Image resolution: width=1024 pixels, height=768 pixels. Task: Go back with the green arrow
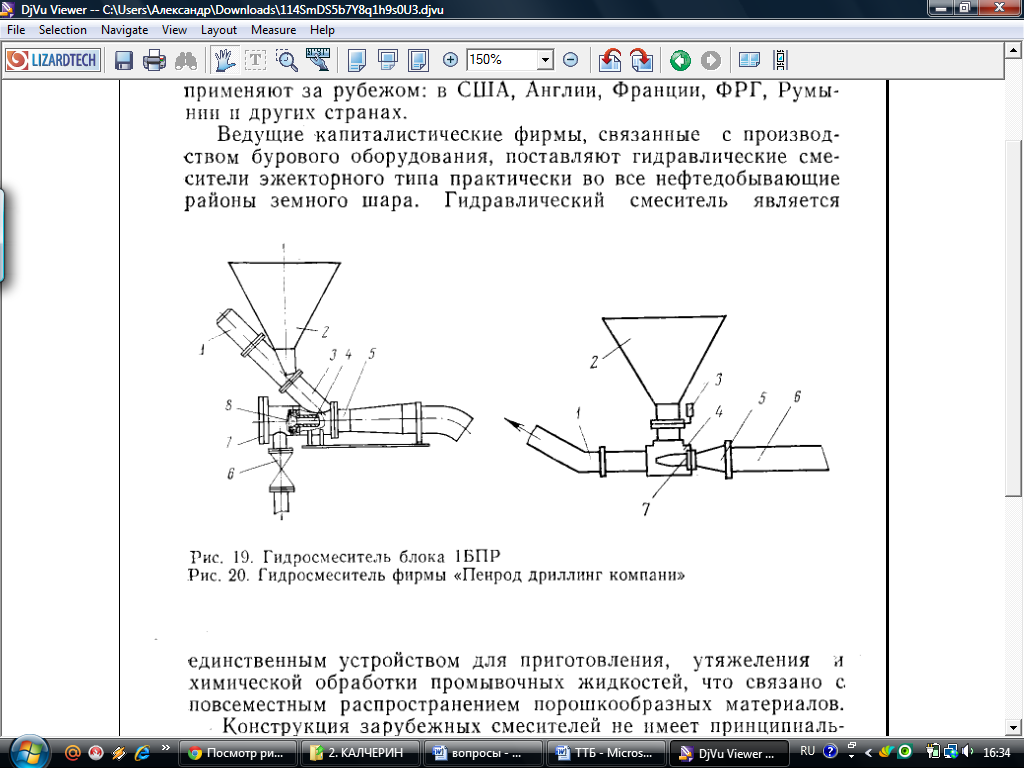pos(680,61)
